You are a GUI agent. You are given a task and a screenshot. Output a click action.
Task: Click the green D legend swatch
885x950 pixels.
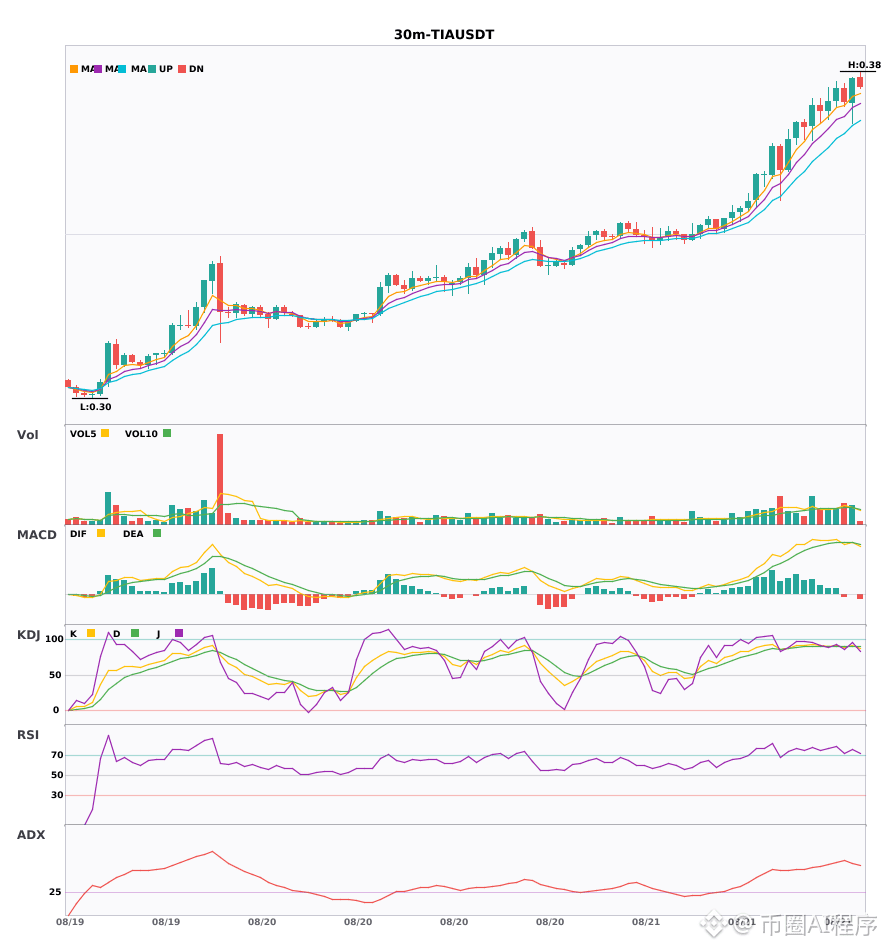click(135, 633)
